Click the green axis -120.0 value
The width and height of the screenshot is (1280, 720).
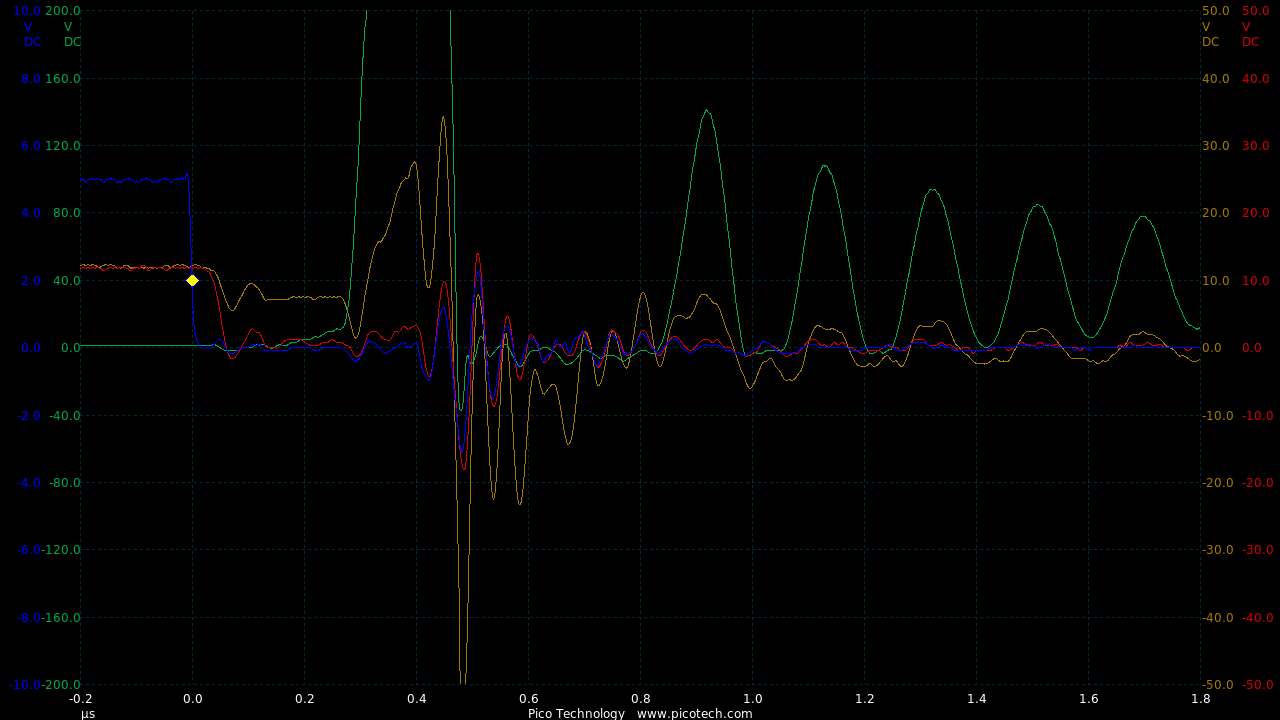61,550
